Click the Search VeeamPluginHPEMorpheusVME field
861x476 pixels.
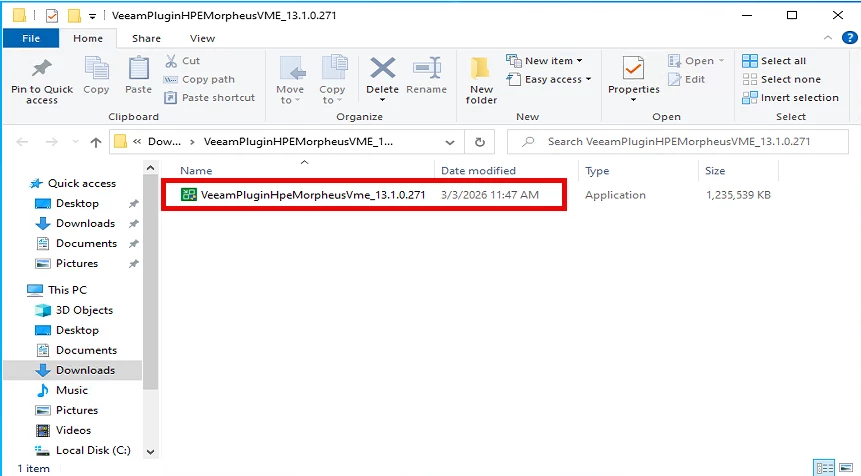point(678,142)
